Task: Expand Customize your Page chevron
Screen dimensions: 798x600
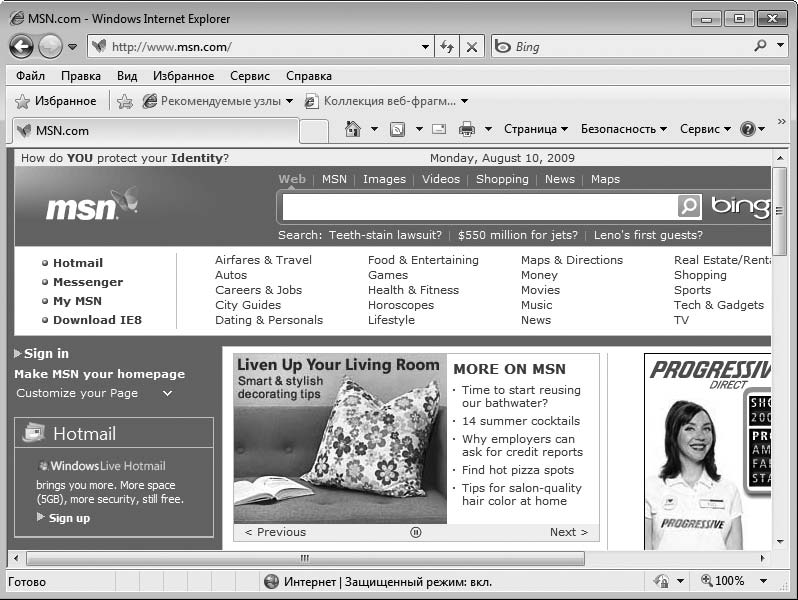Action: coord(167,393)
